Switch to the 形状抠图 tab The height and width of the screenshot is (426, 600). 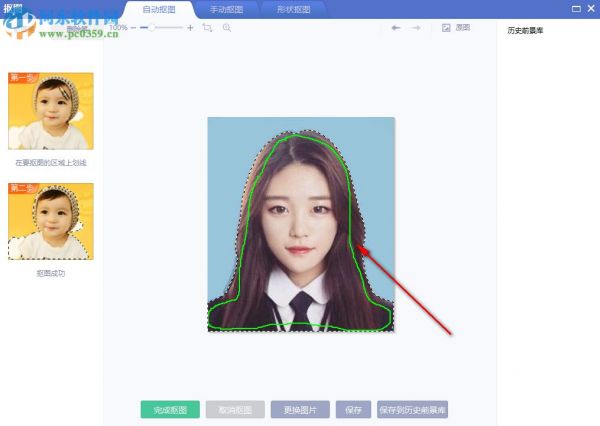click(x=293, y=10)
